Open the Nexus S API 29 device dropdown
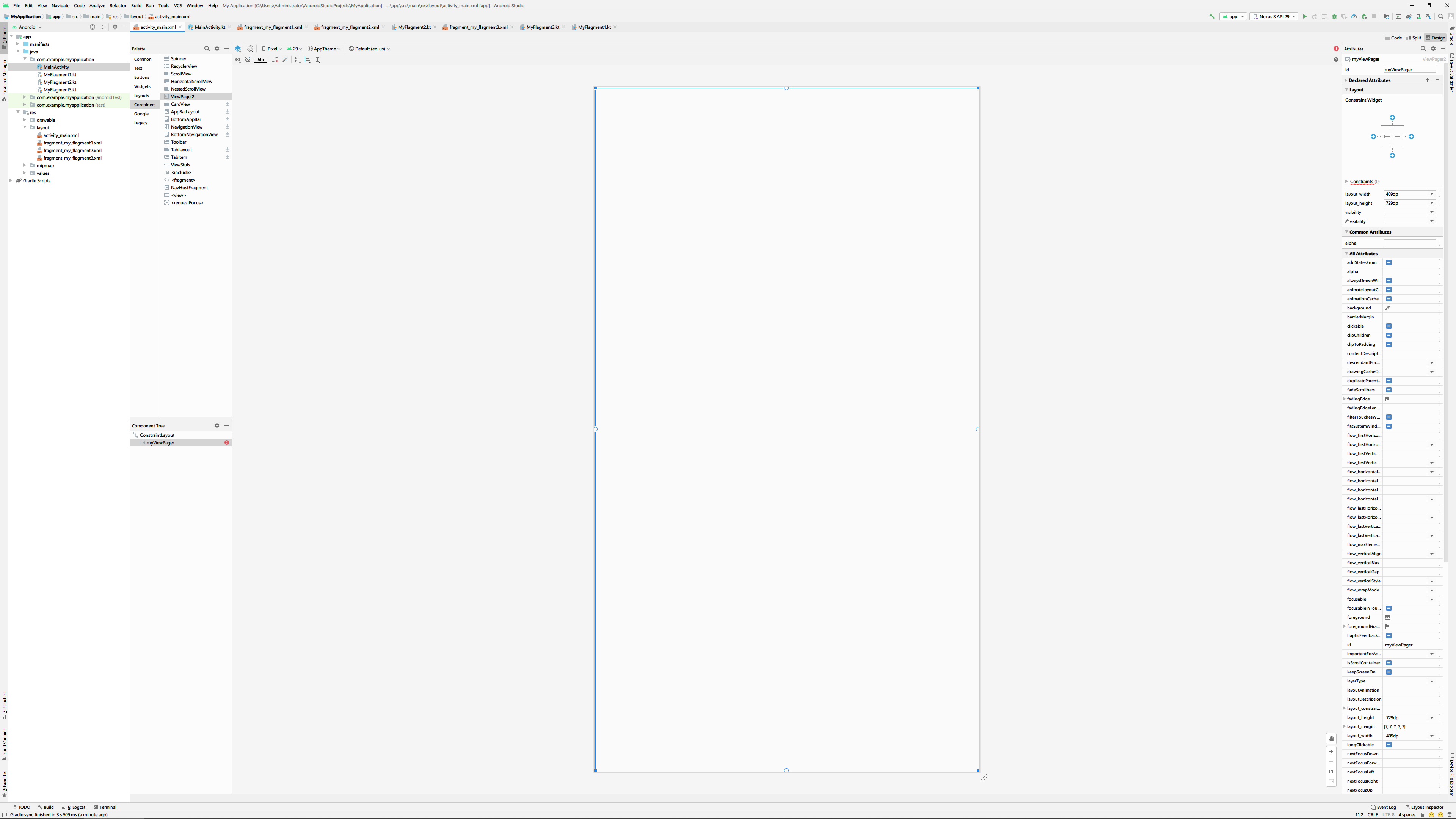This screenshot has height=819, width=1456. coord(1274,16)
